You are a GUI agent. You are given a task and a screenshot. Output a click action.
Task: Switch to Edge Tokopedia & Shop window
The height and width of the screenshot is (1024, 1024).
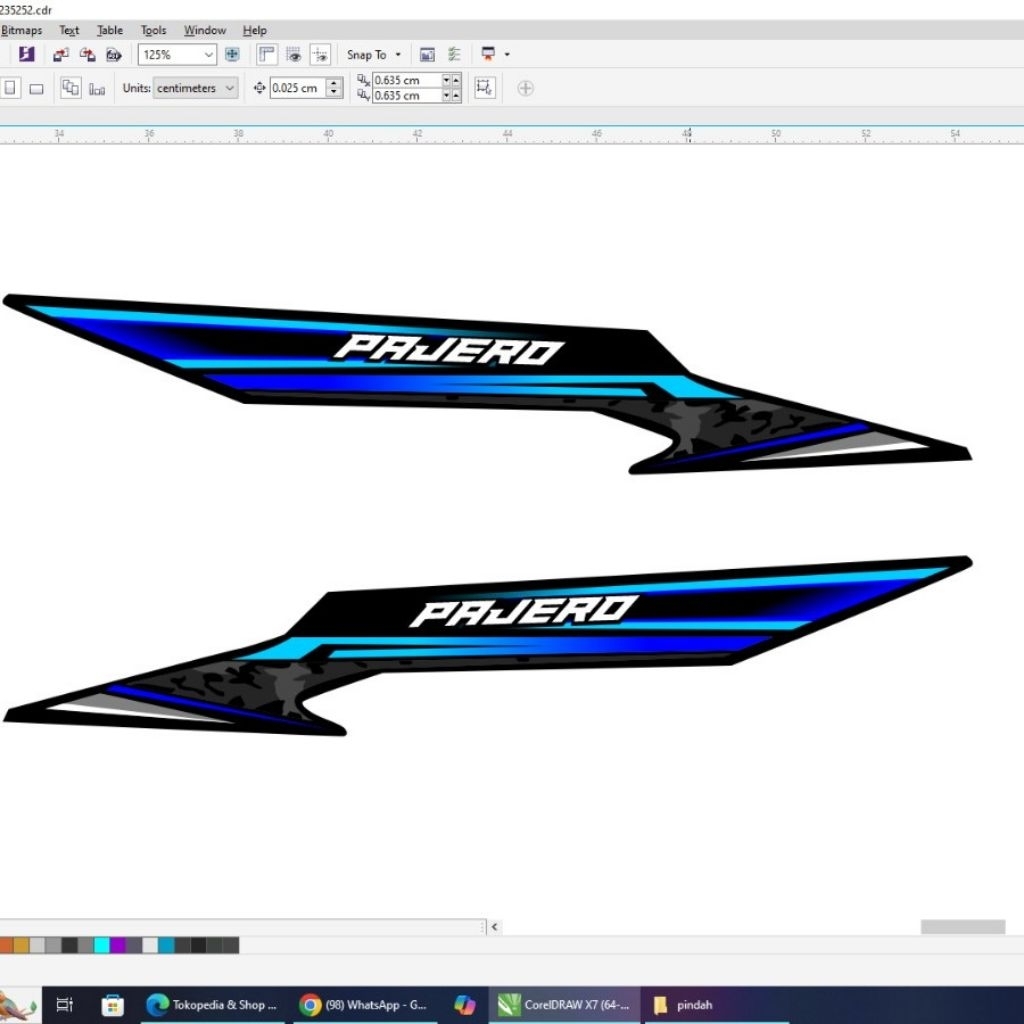[212, 1004]
